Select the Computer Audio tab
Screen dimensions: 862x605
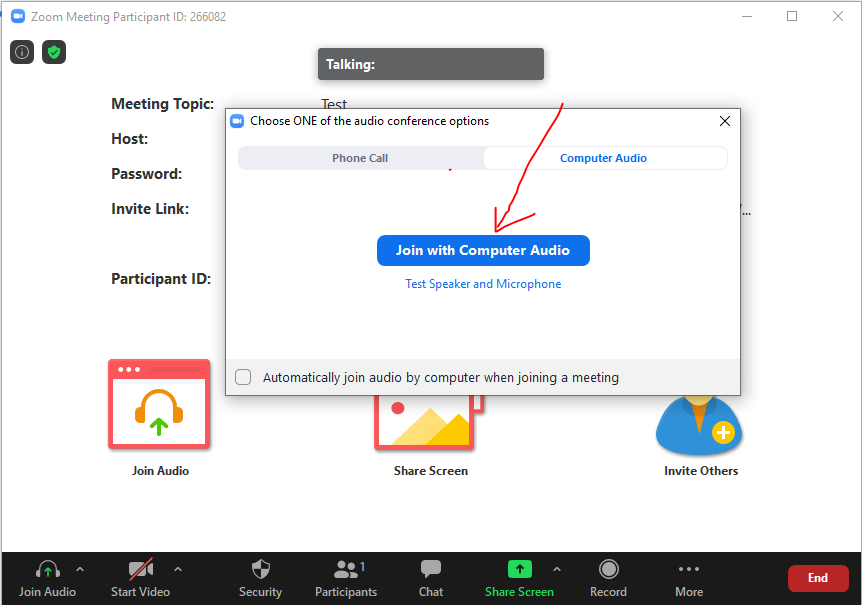click(x=604, y=158)
